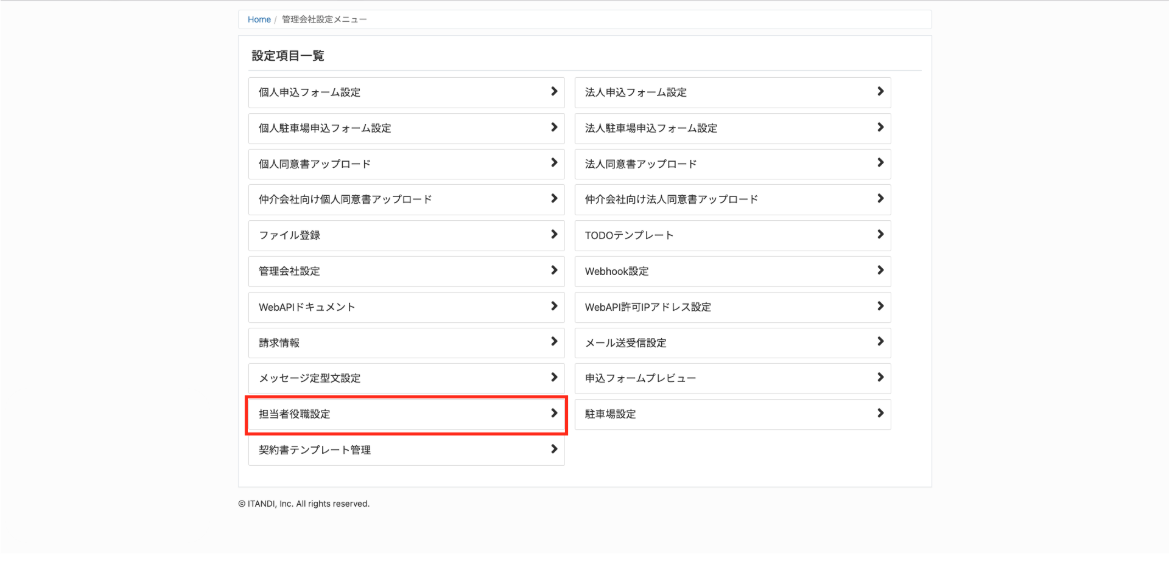Open 仲介会社向け個人同意書アップロード
The image size is (1169, 567).
pyautogui.click(x=406, y=200)
